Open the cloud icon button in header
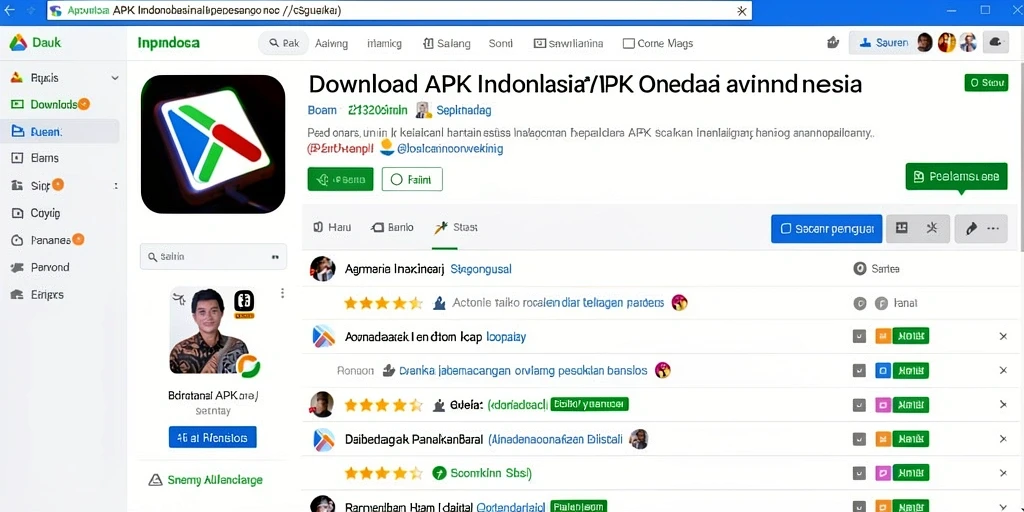1024x512 pixels. (995, 43)
